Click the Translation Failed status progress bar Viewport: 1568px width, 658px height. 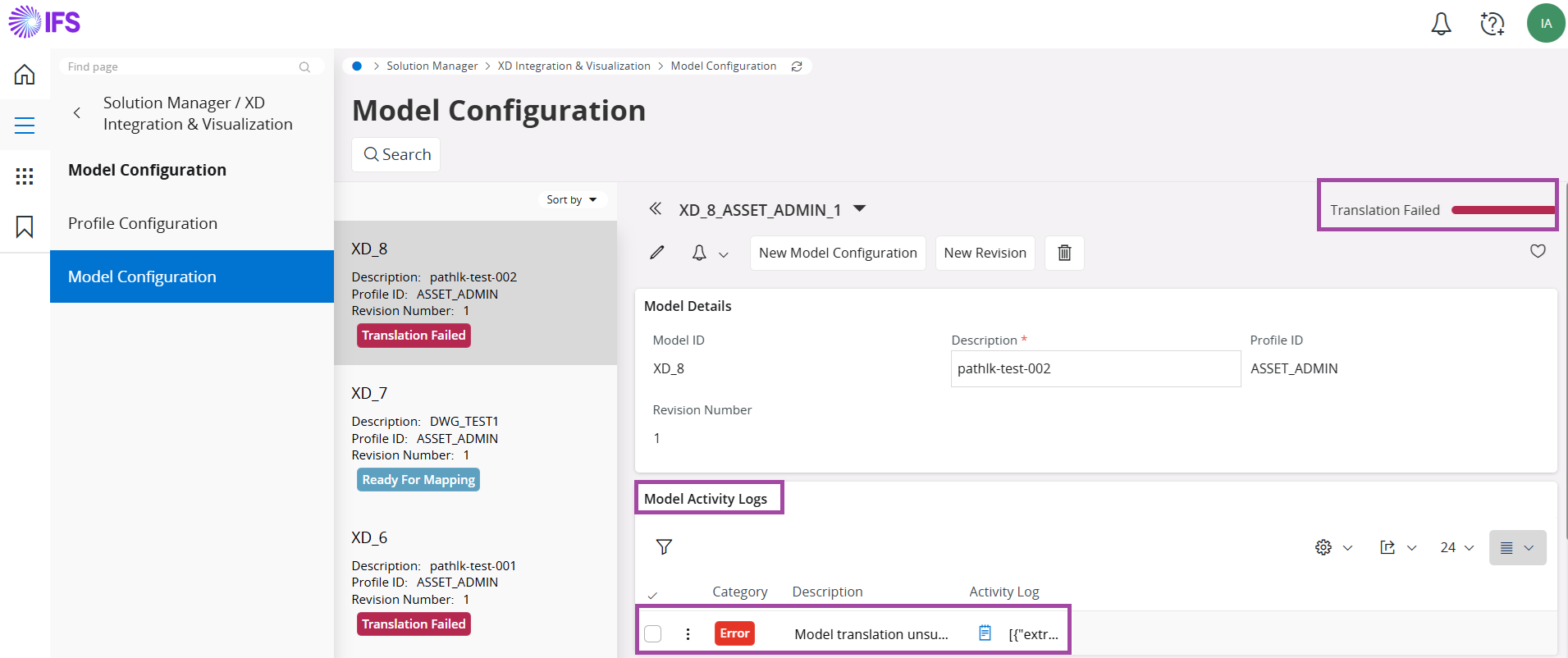click(x=1502, y=210)
